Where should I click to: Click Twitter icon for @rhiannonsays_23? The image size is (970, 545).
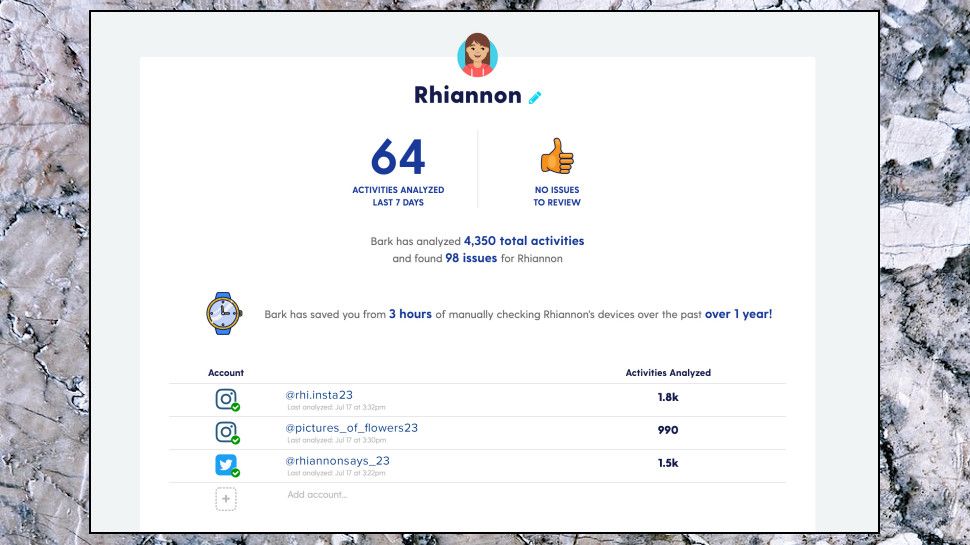coord(226,465)
